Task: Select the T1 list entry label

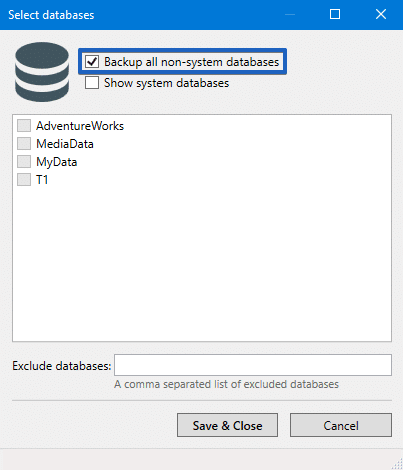Action: pyautogui.click(x=42, y=180)
